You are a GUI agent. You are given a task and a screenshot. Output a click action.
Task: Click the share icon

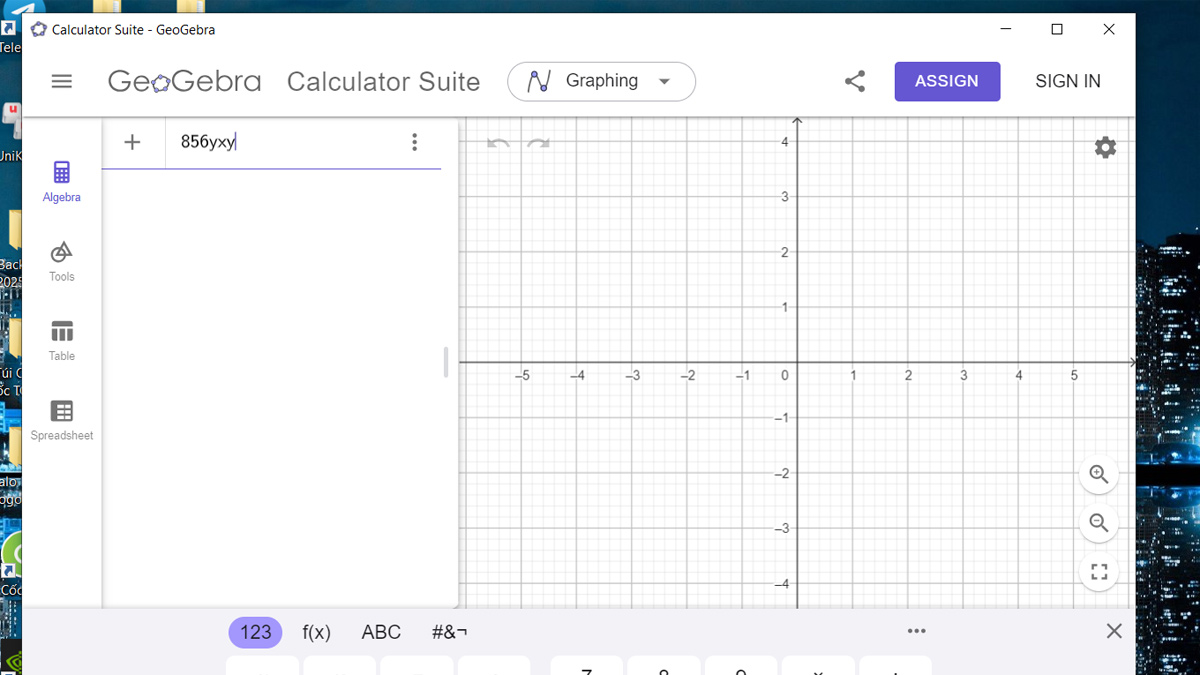point(855,82)
